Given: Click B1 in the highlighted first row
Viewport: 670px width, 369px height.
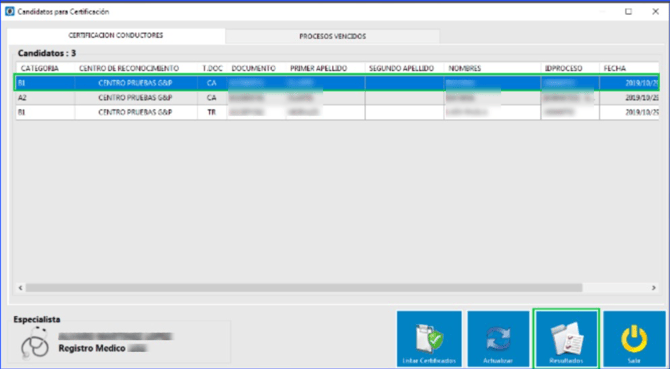Looking at the screenshot, I should [21, 83].
